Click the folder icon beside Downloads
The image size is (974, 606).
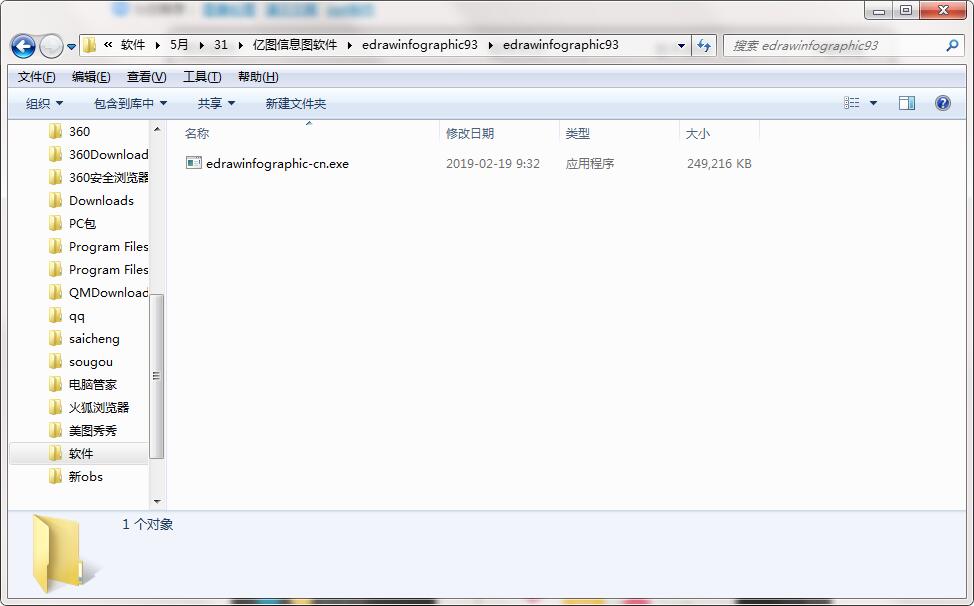pyautogui.click(x=56, y=201)
